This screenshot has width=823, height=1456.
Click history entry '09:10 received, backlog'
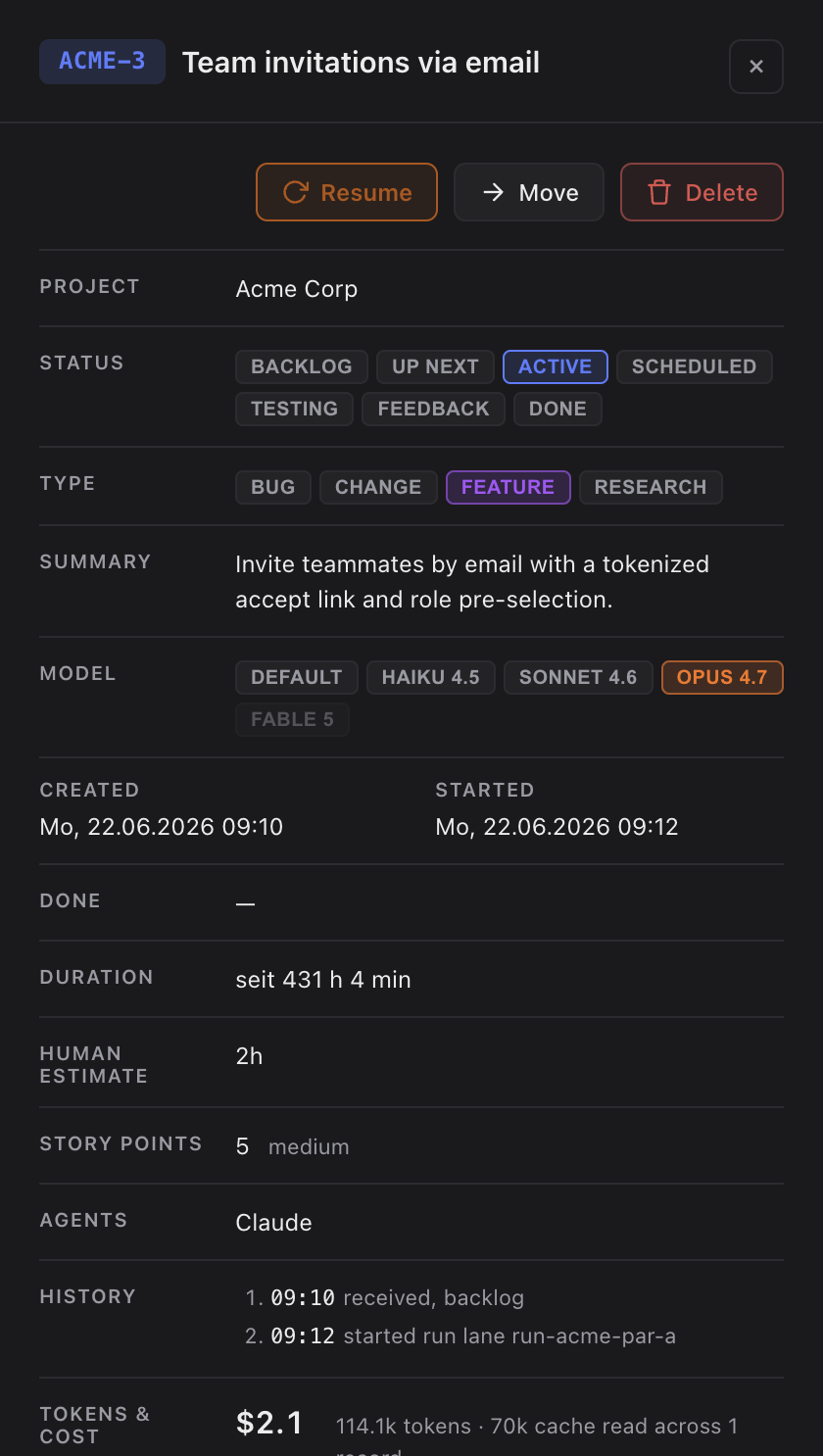(398, 1298)
